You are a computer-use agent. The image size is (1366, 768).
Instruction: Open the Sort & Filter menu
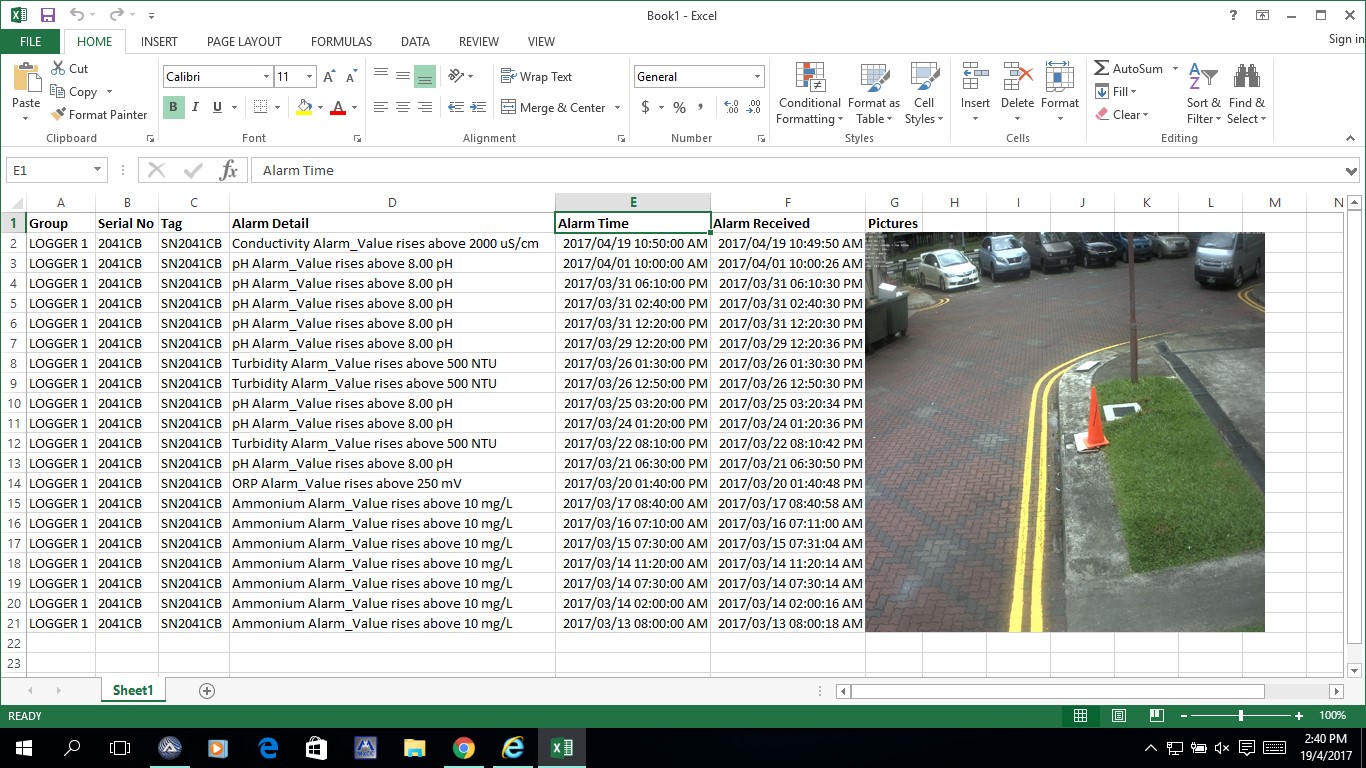click(1204, 93)
